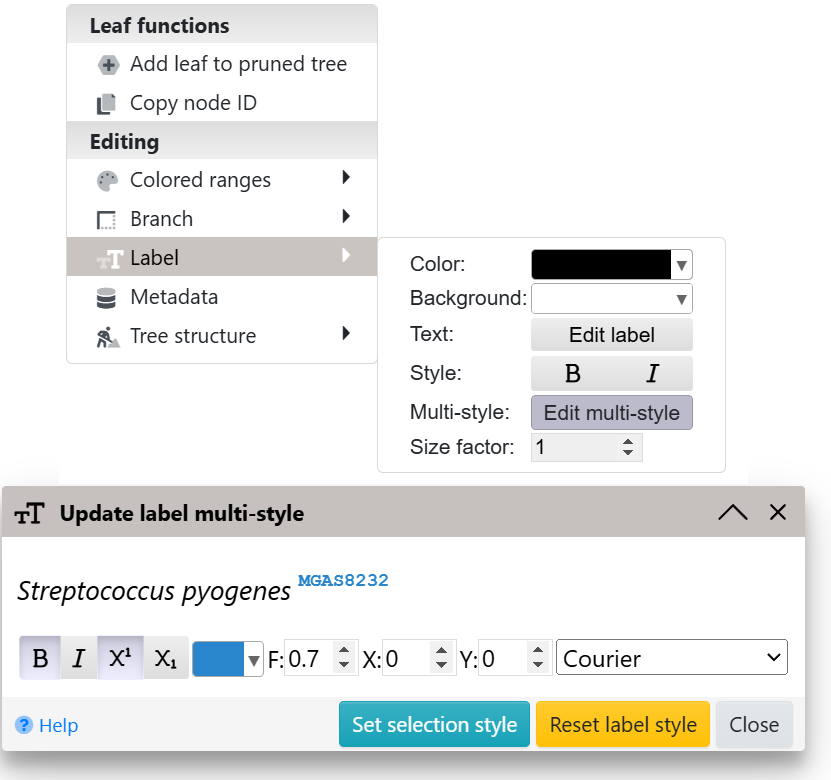Open the label Background color dropdown
Viewport: 831px width, 780px height.
click(611, 298)
